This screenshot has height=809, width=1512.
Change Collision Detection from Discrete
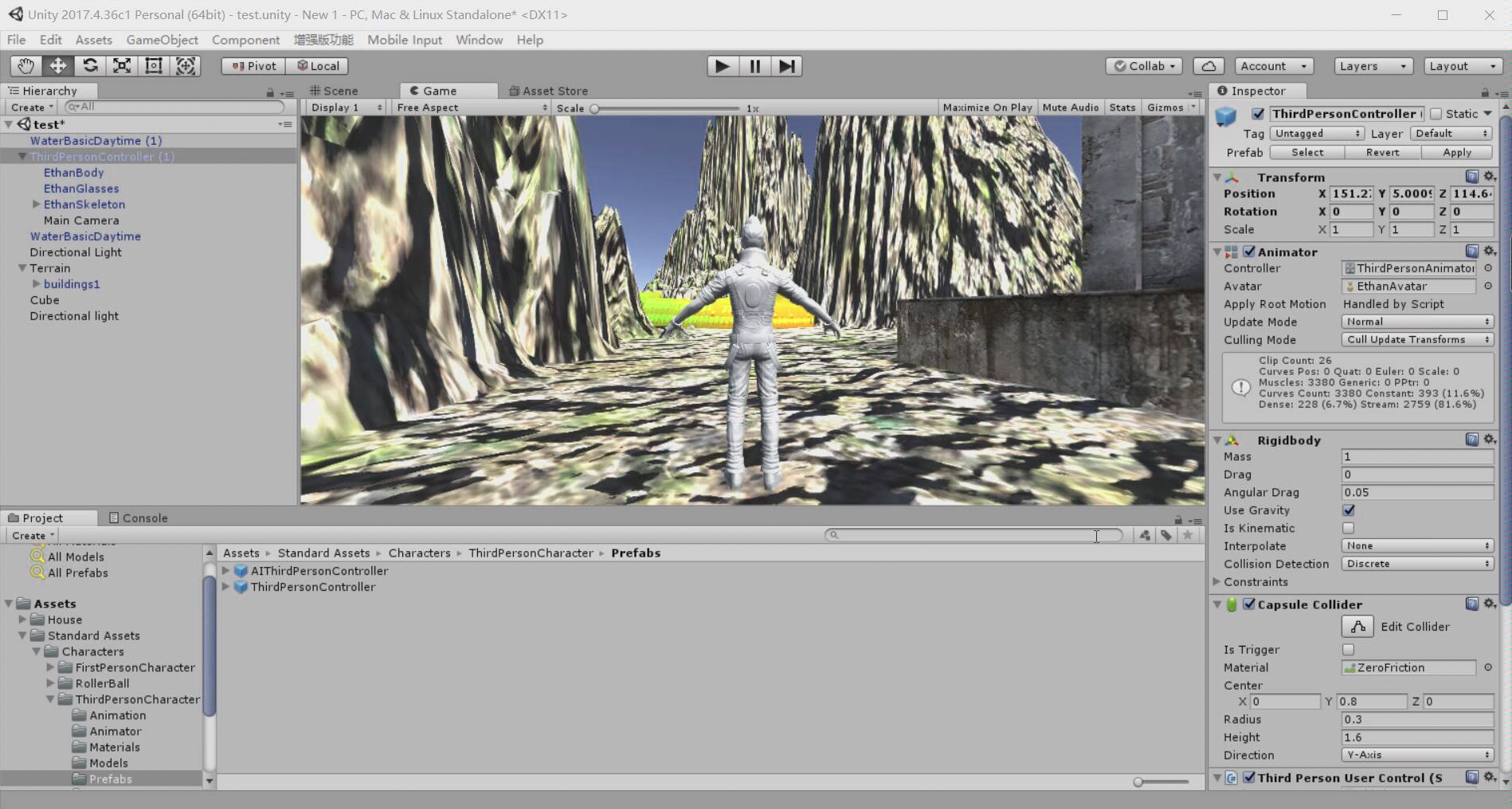pyautogui.click(x=1416, y=564)
